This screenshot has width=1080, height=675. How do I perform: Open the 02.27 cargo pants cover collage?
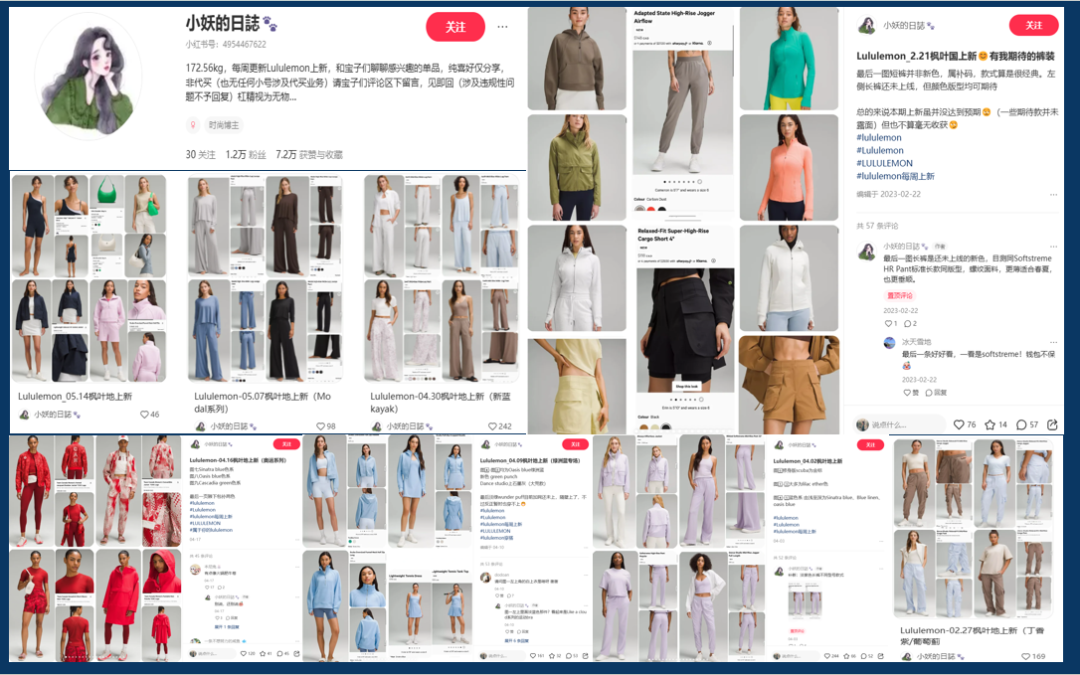tap(973, 528)
